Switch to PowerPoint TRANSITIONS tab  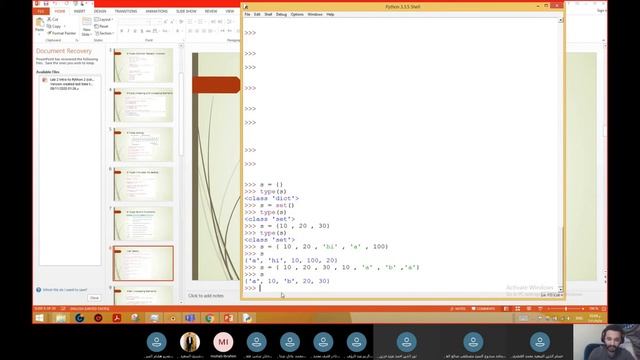click(126, 11)
